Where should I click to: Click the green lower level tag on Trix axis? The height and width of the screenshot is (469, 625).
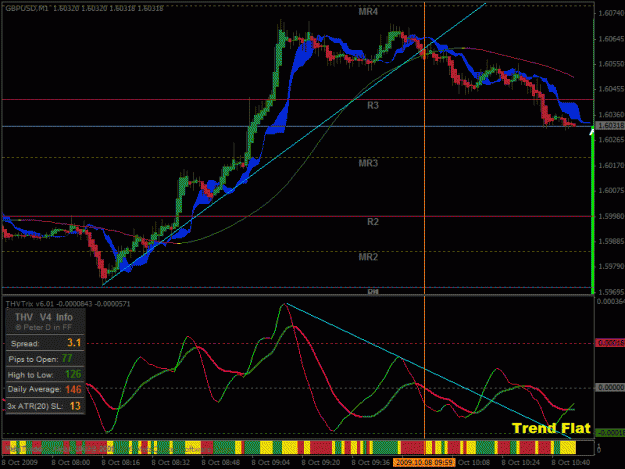pos(610,433)
